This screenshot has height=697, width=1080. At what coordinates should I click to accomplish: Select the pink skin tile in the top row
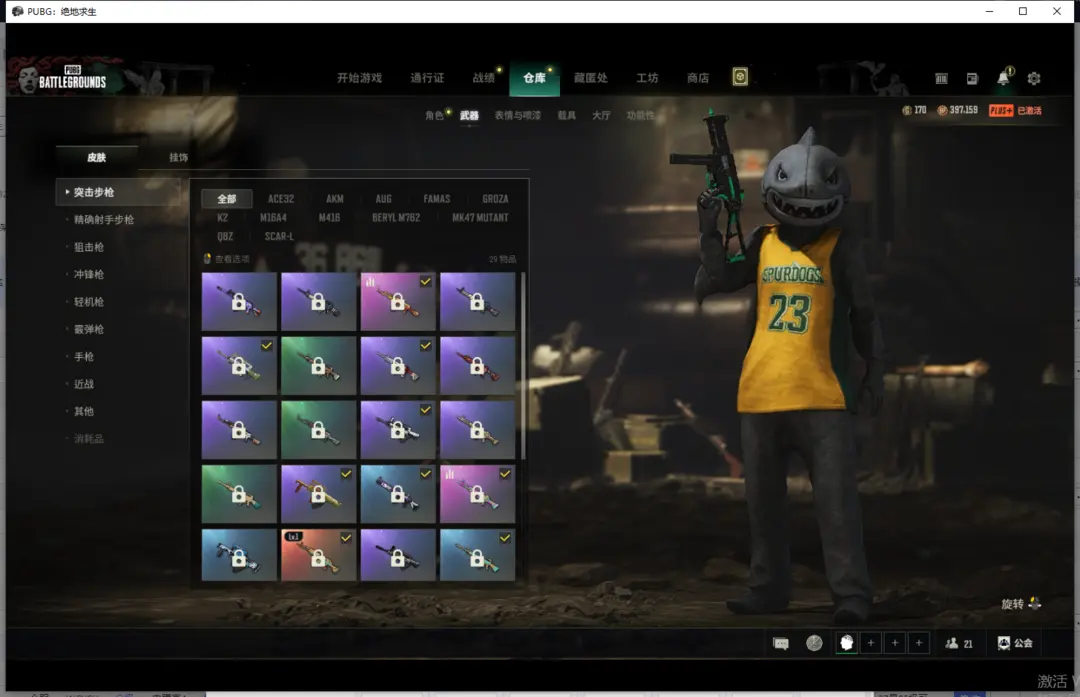(398, 302)
